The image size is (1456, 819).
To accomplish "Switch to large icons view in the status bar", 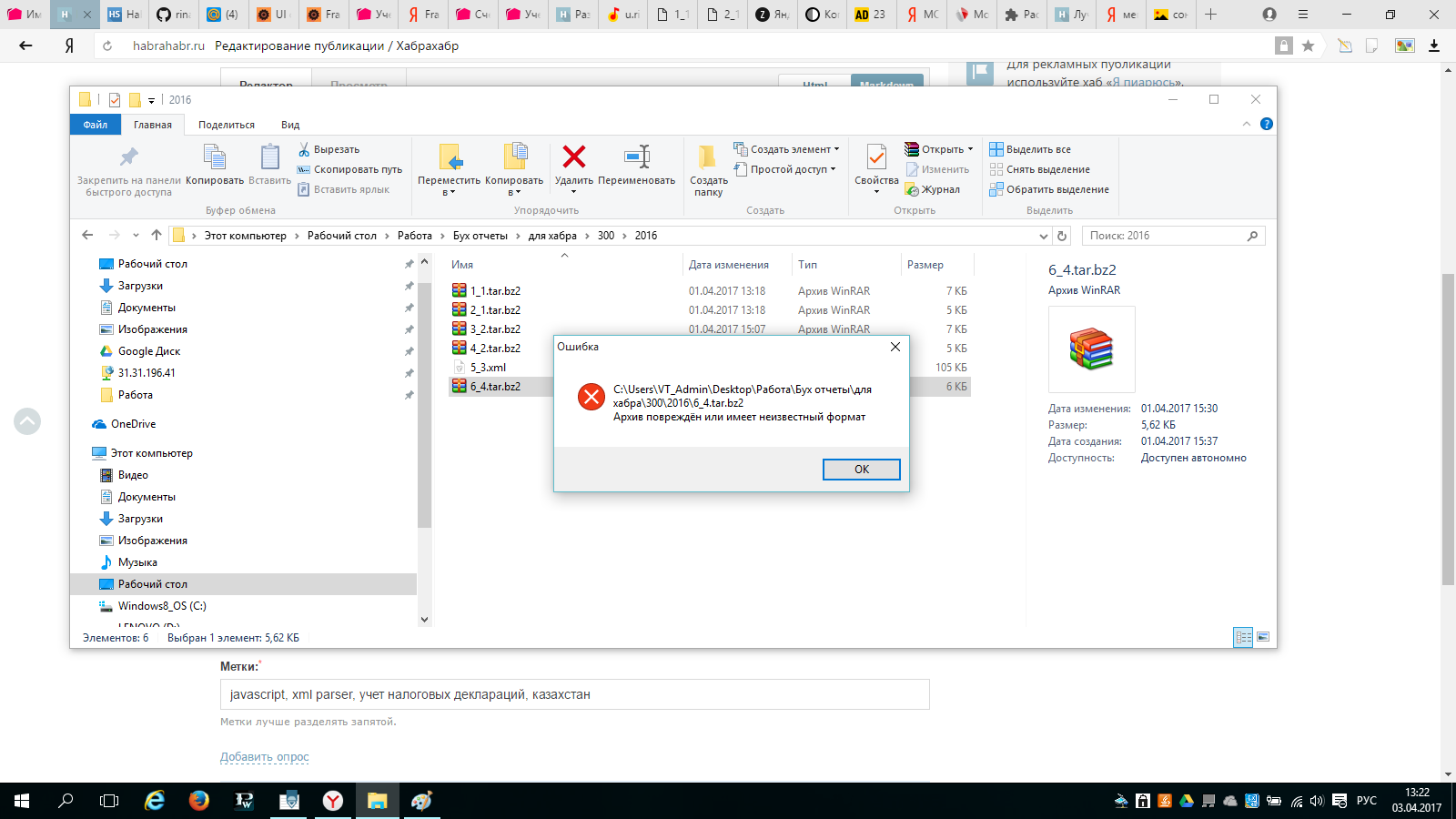I will point(1263,637).
